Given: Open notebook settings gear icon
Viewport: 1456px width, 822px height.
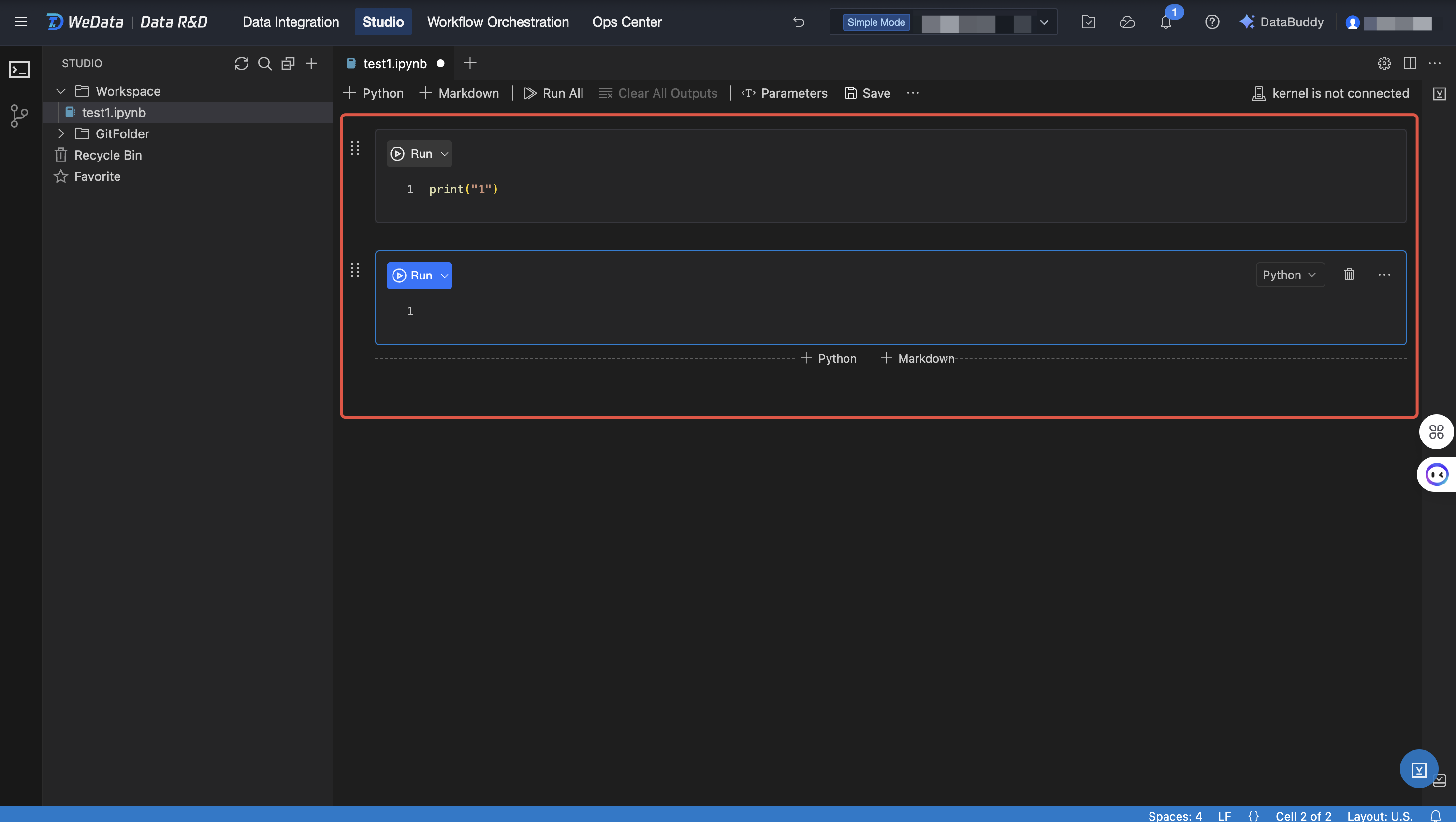Looking at the screenshot, I should tap(1383, 63).
